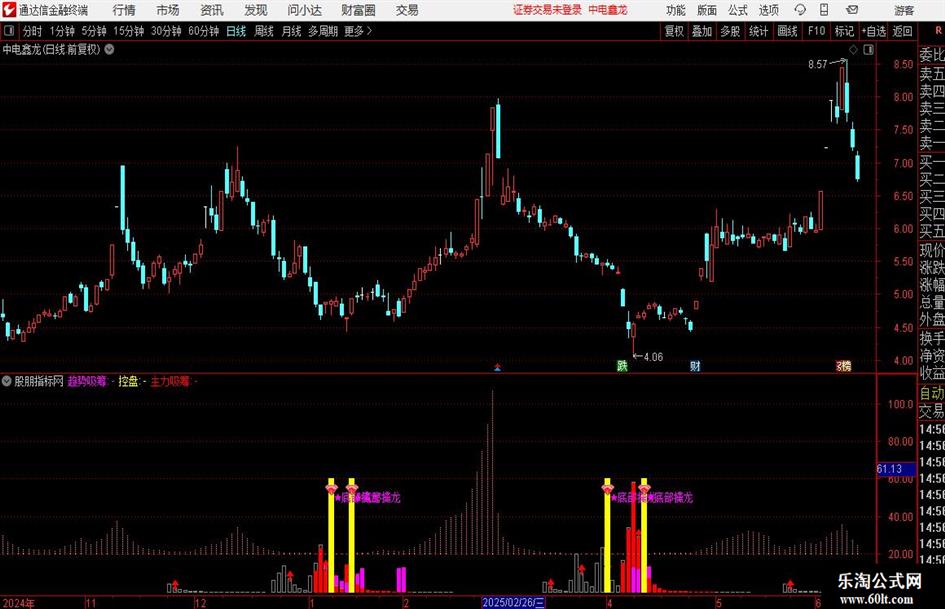Click the 现价 row in right quote panel
The height and width of the screenshot is (609, 945).
click(x=932, y=249)
